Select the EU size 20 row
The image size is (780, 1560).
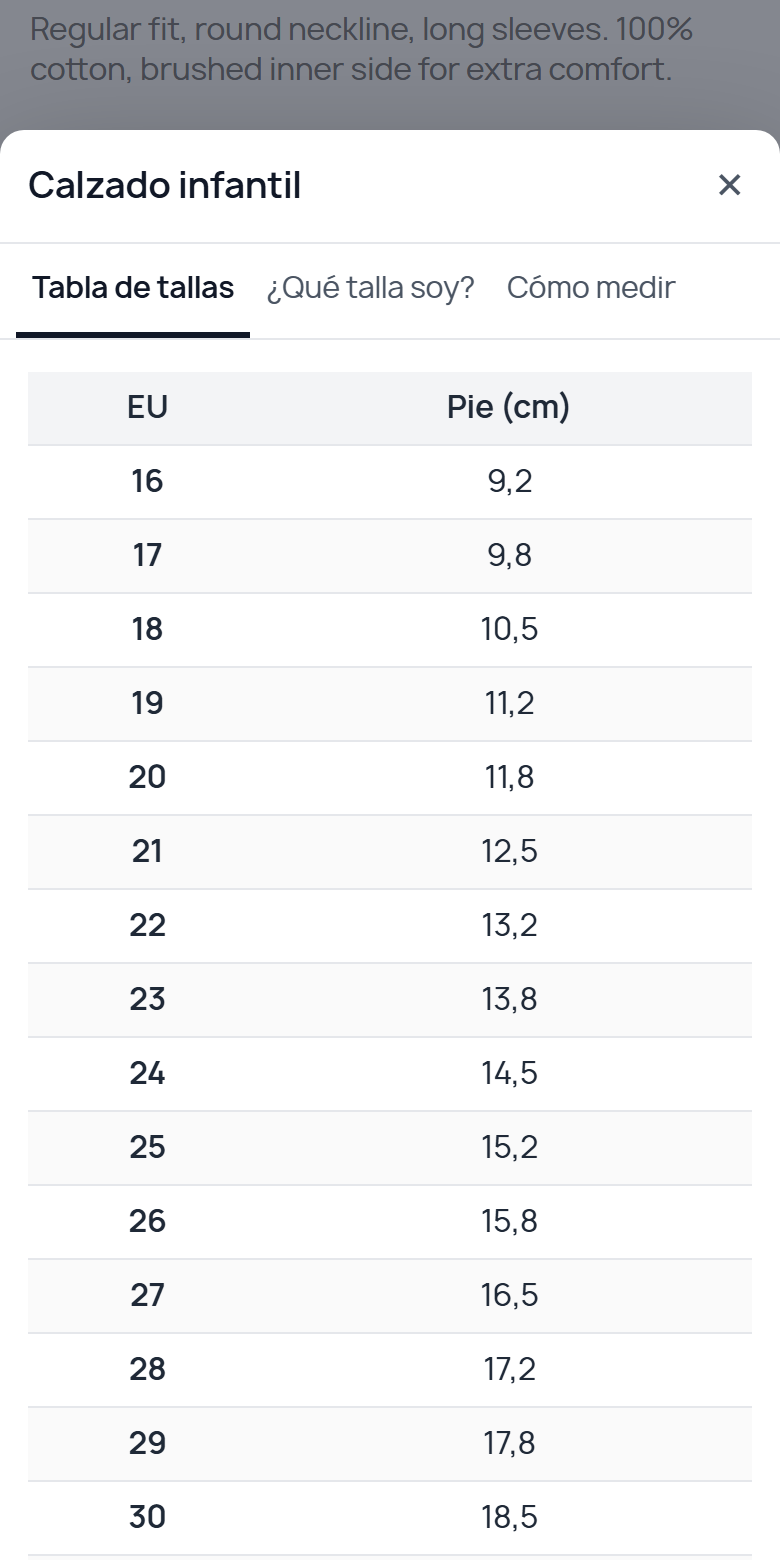pos(390,778)
